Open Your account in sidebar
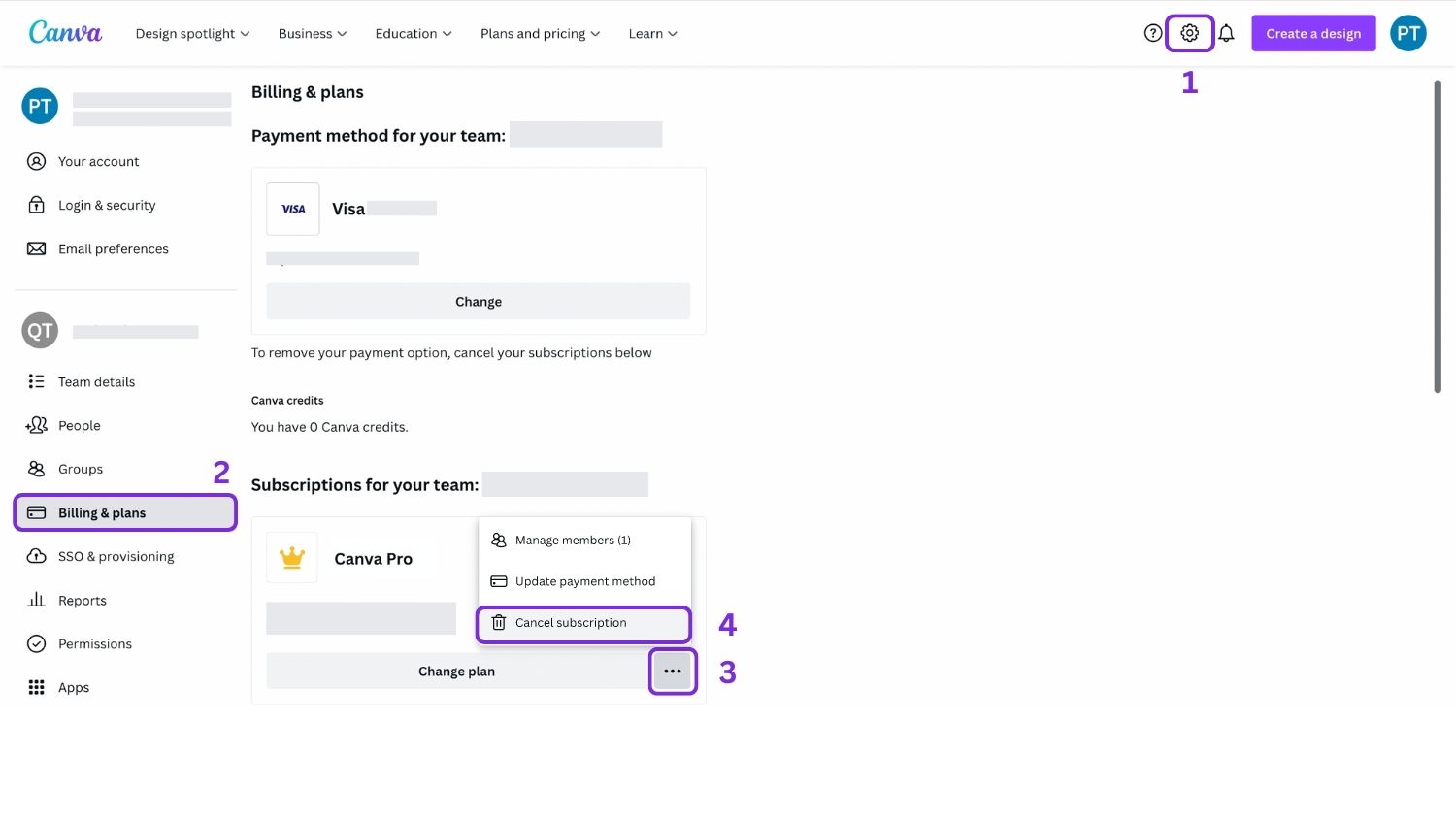This screenshot has width=1456, height=819. pos(125,161)
